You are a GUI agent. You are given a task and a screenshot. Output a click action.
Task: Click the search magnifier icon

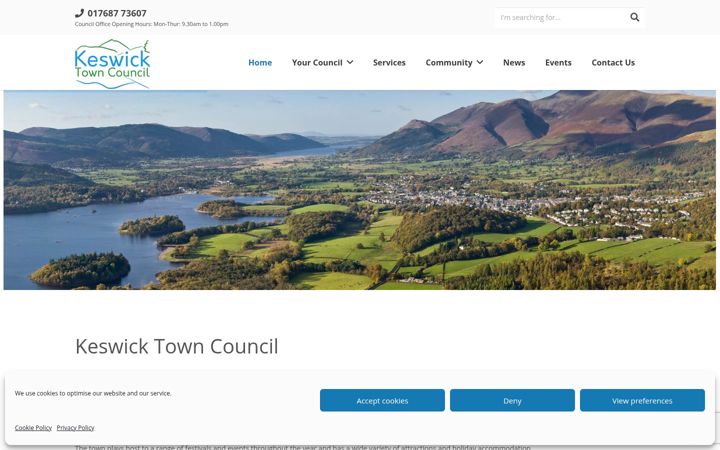click(x=635, y=17)
